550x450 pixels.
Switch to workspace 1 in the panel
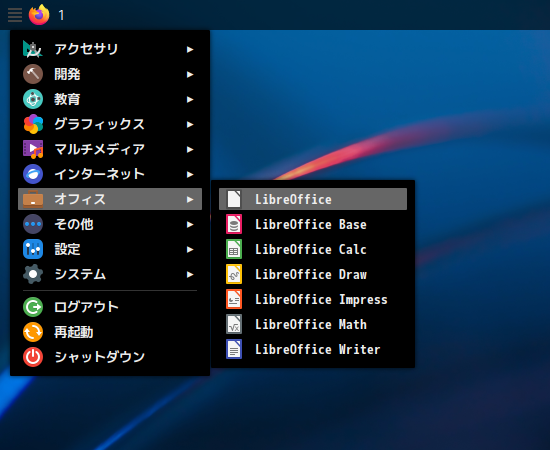61,15
